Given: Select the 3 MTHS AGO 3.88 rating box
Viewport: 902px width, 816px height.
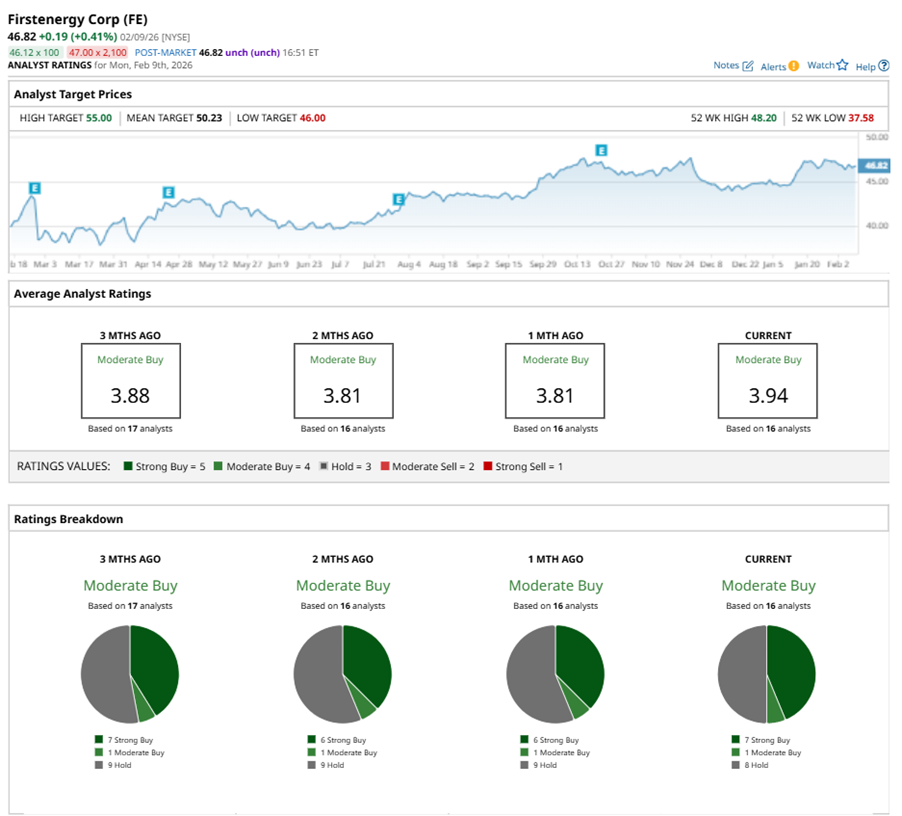Looking at the screenshot, I should (x=130, y=381).
